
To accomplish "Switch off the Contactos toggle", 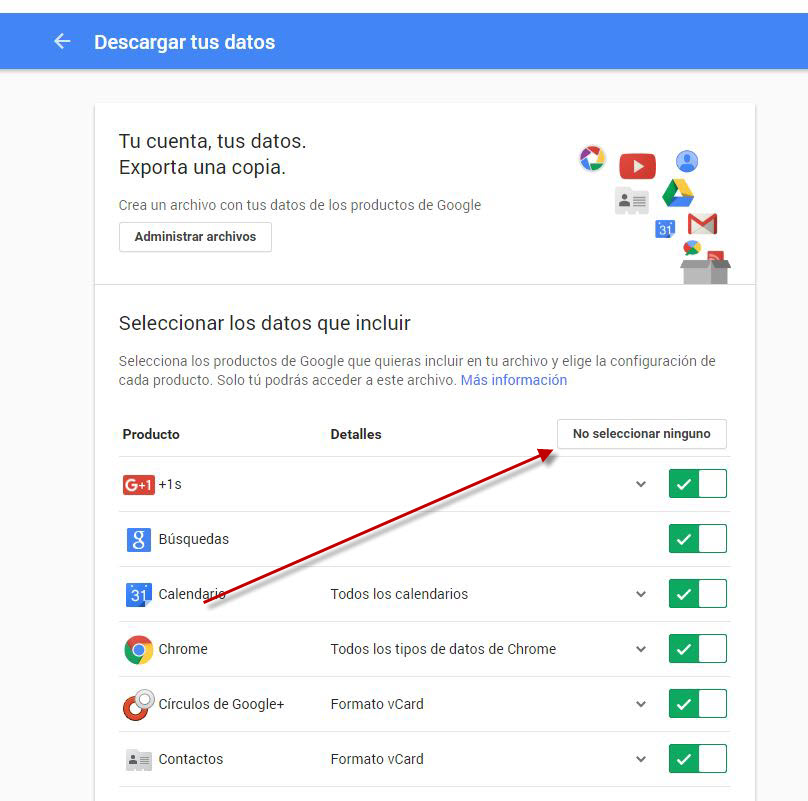I will (698, 759).
